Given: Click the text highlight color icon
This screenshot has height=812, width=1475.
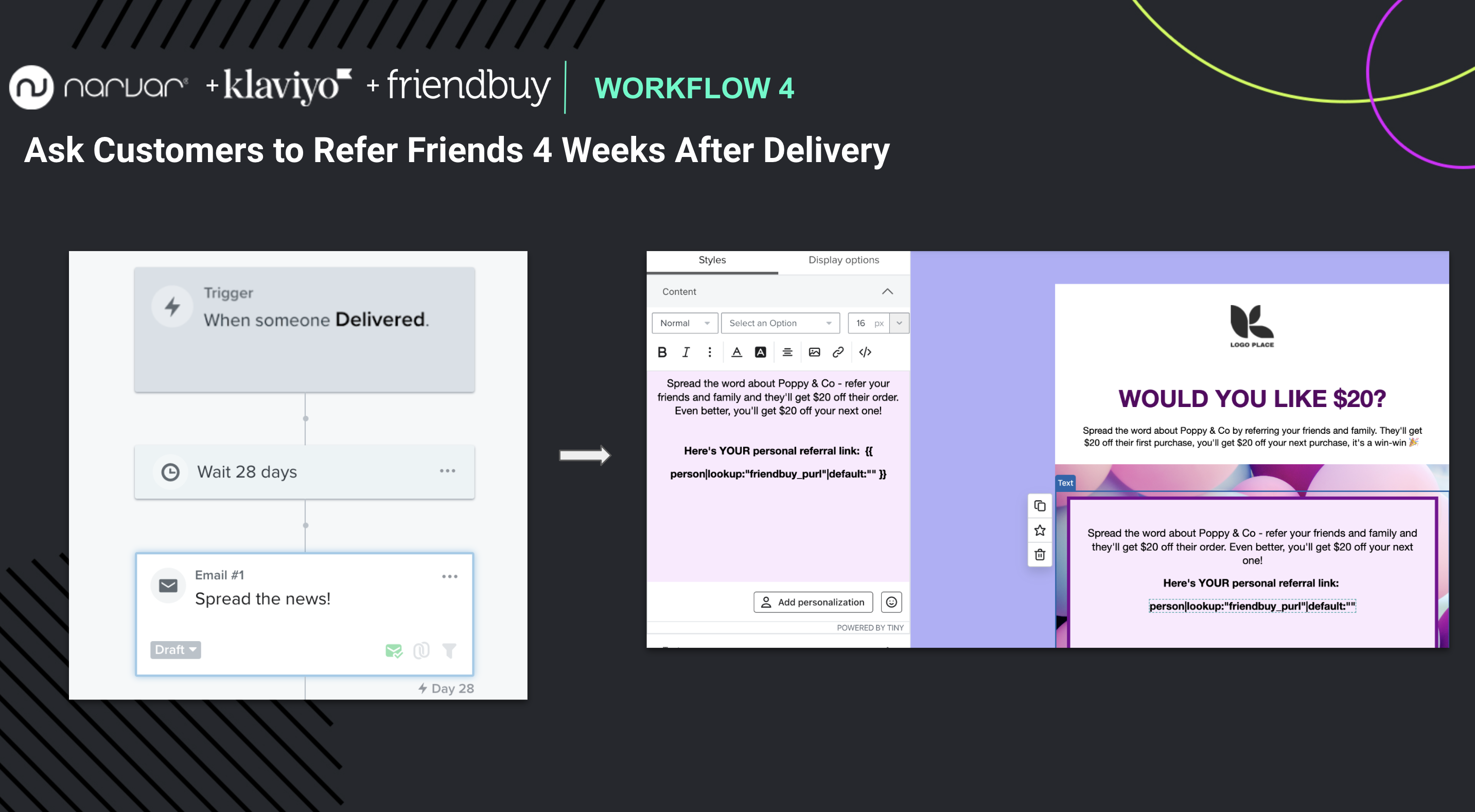Looking at the screenshot, I should pos(761,351).
